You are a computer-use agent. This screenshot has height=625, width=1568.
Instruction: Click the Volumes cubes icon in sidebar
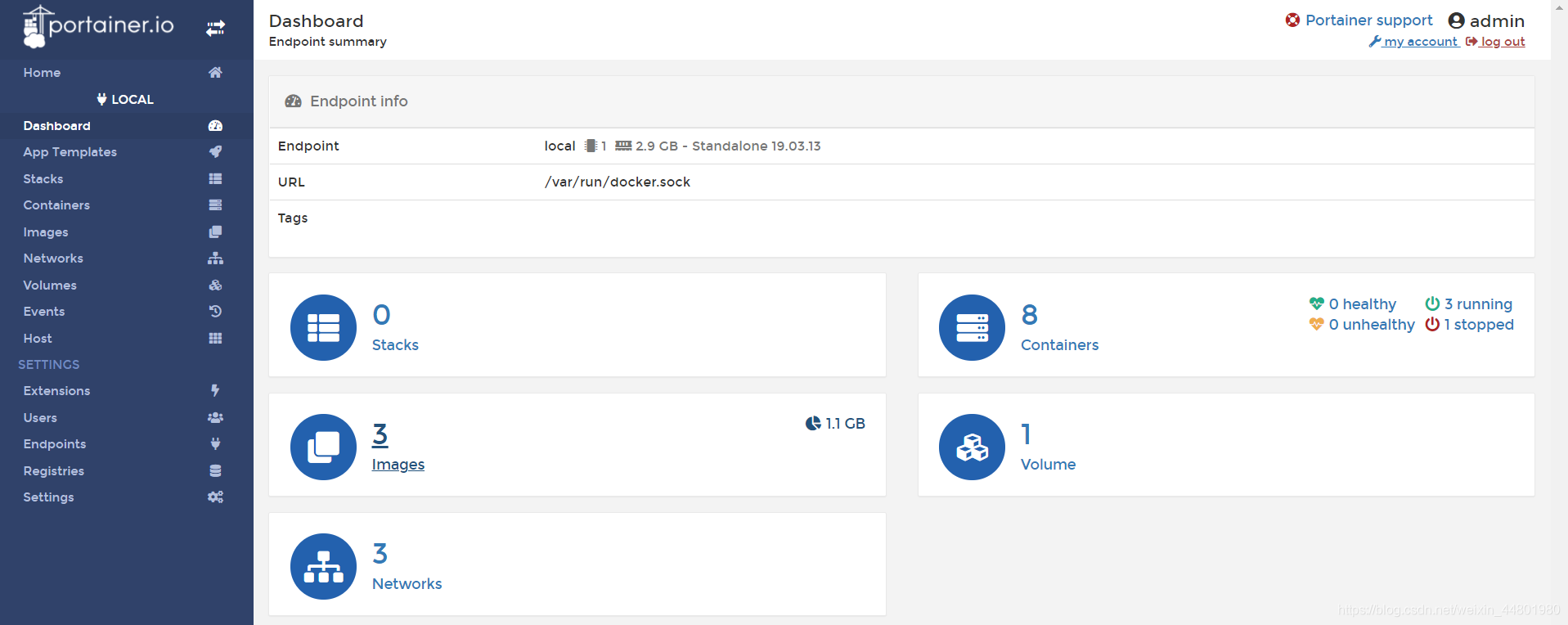point(215,285)
